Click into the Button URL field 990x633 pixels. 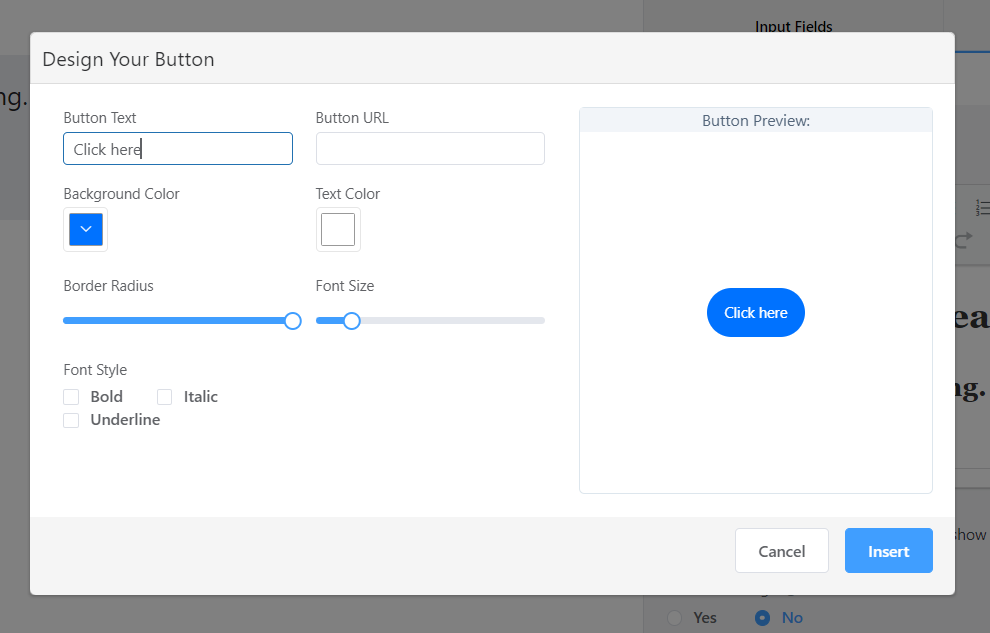coord(430,149)
